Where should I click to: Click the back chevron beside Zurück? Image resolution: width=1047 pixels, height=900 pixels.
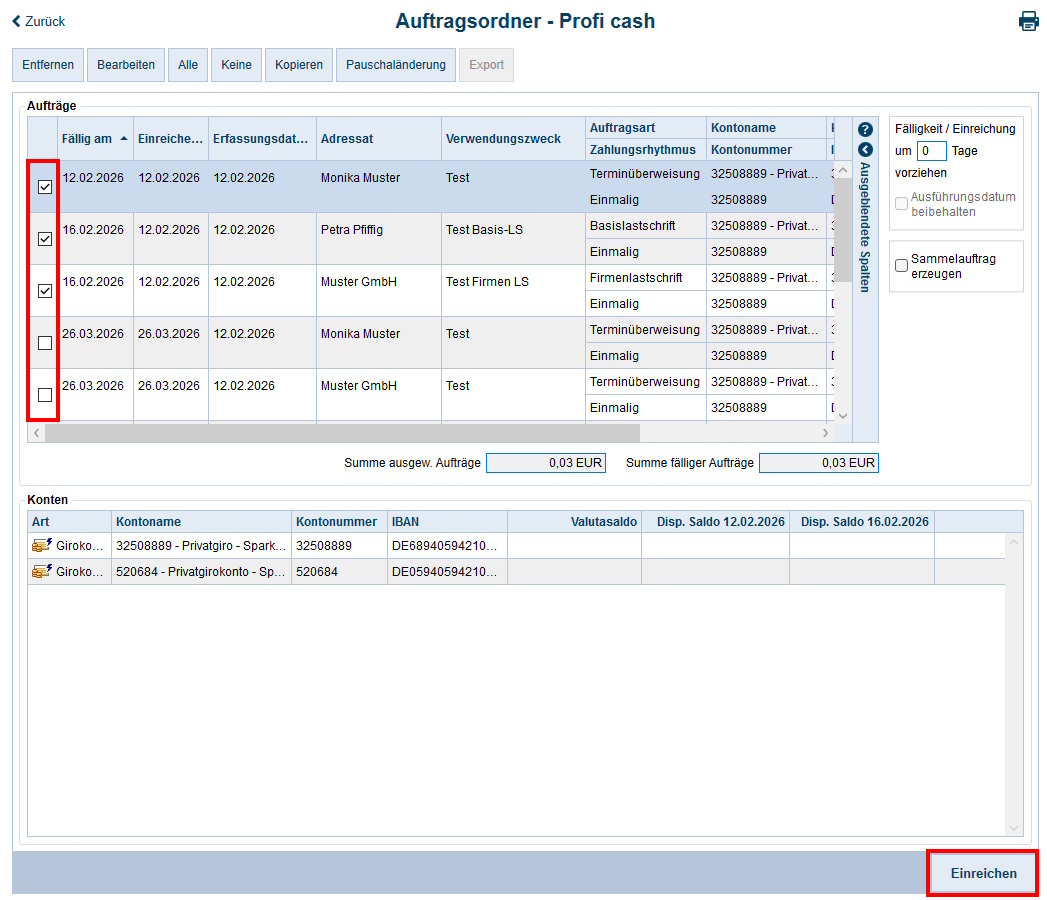tap(14, 20)
